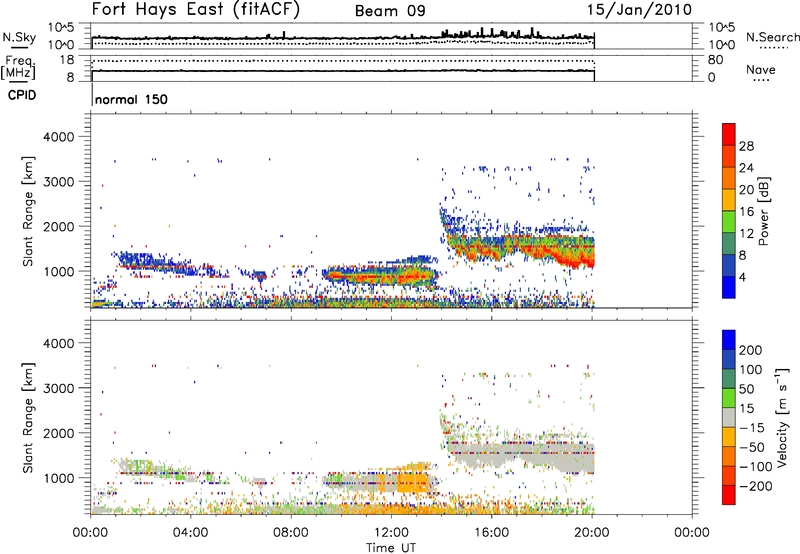Select the "Beam 09" header label
Viewport: 800px width, 554px height.
(x=390, y=11)
